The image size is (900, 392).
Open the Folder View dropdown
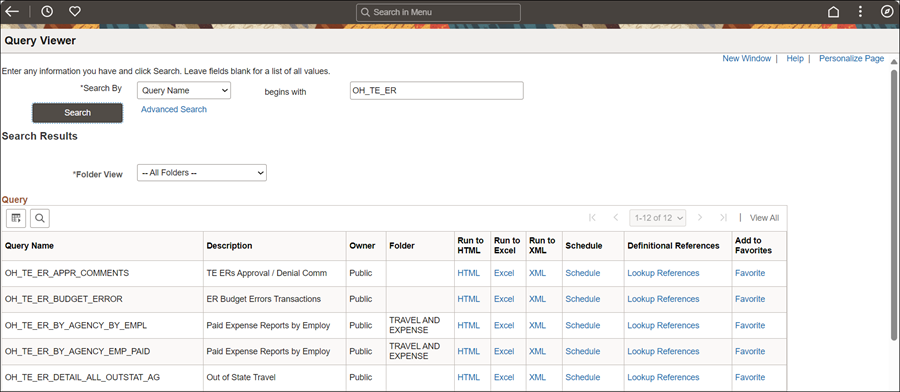[x=202, y=173]
